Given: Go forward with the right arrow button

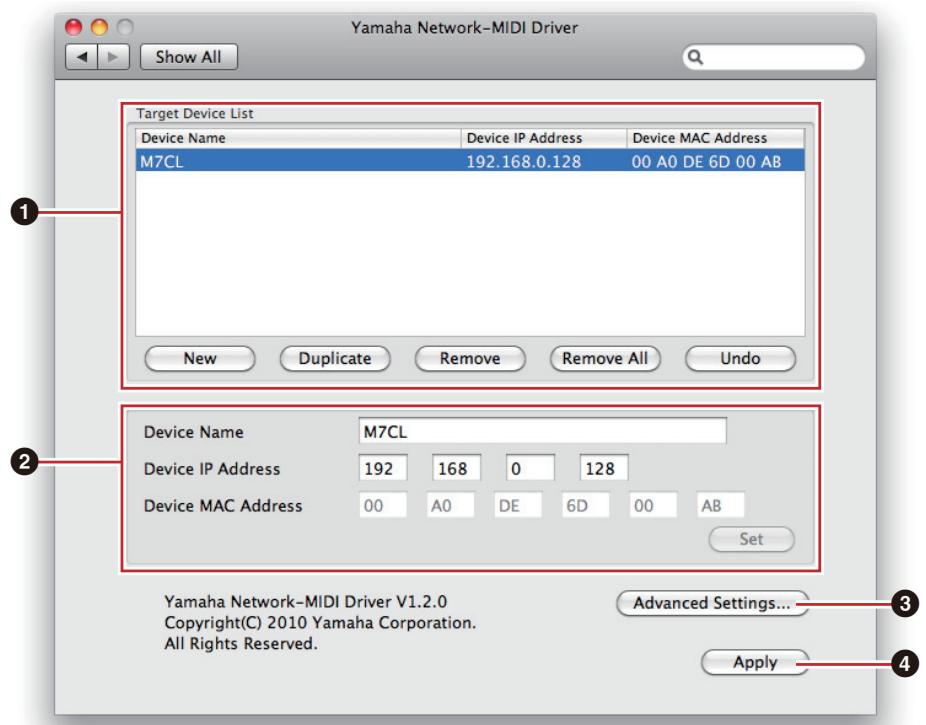Looking at the screenshot, I should [x=113, y=57].
